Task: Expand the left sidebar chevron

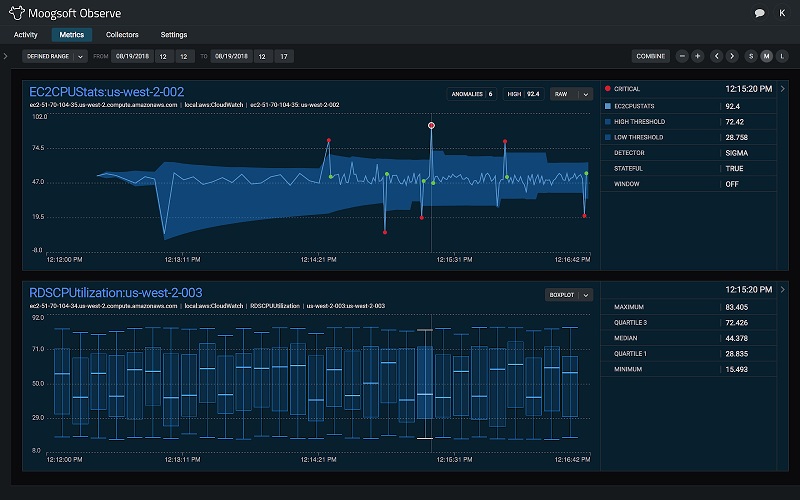Action: point(6,56)
